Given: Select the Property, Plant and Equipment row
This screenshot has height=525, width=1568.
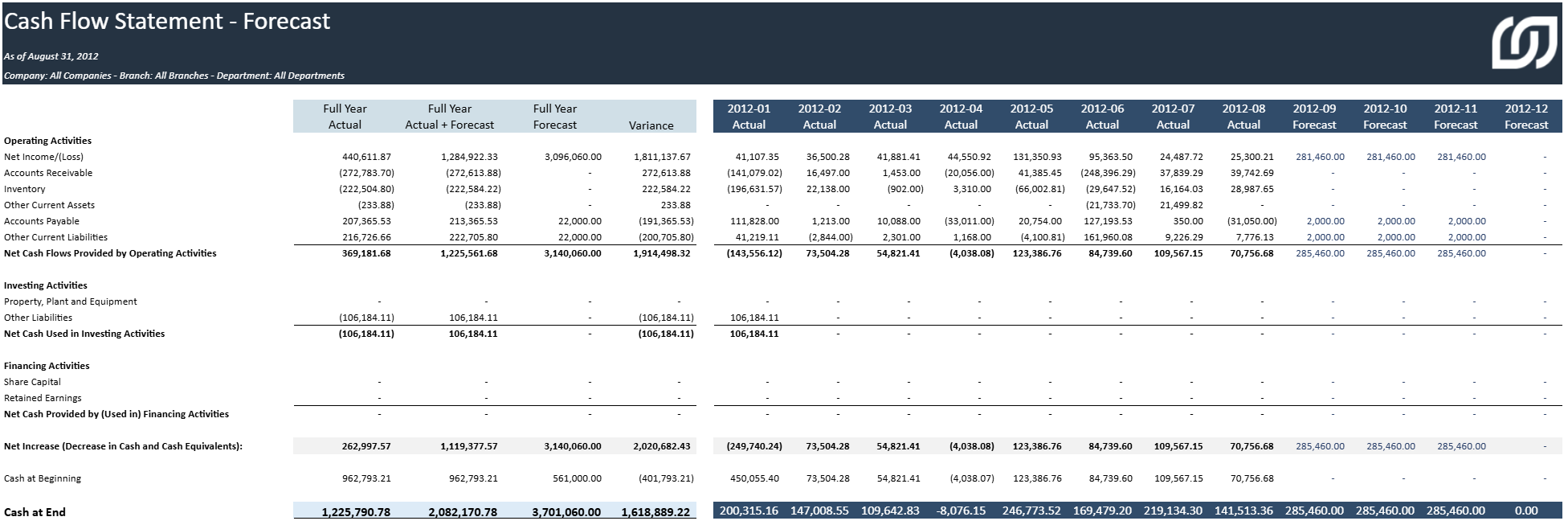Looking at the screenshot, I should click(71, 301).
